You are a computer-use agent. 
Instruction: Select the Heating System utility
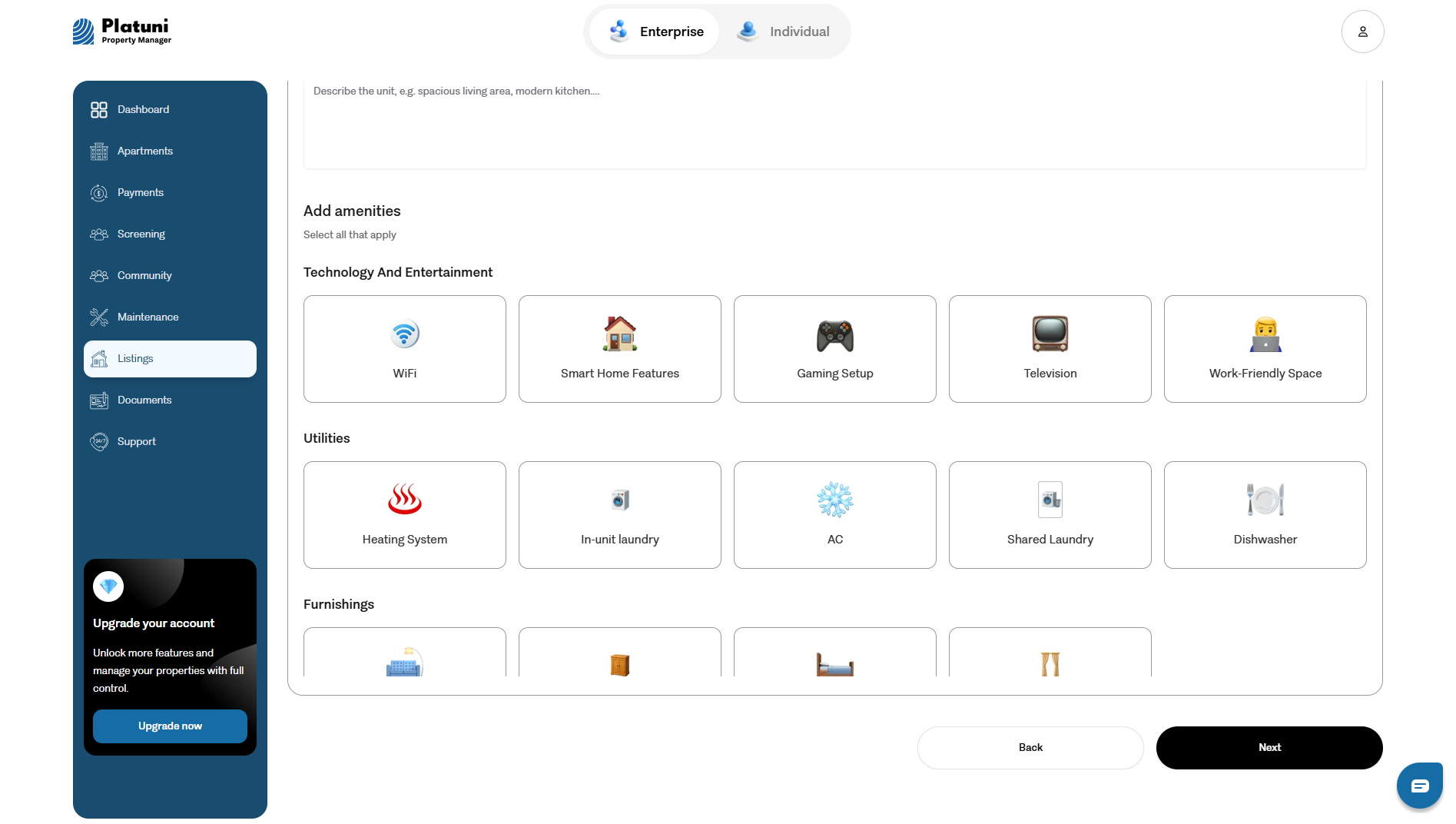[405, 515]
